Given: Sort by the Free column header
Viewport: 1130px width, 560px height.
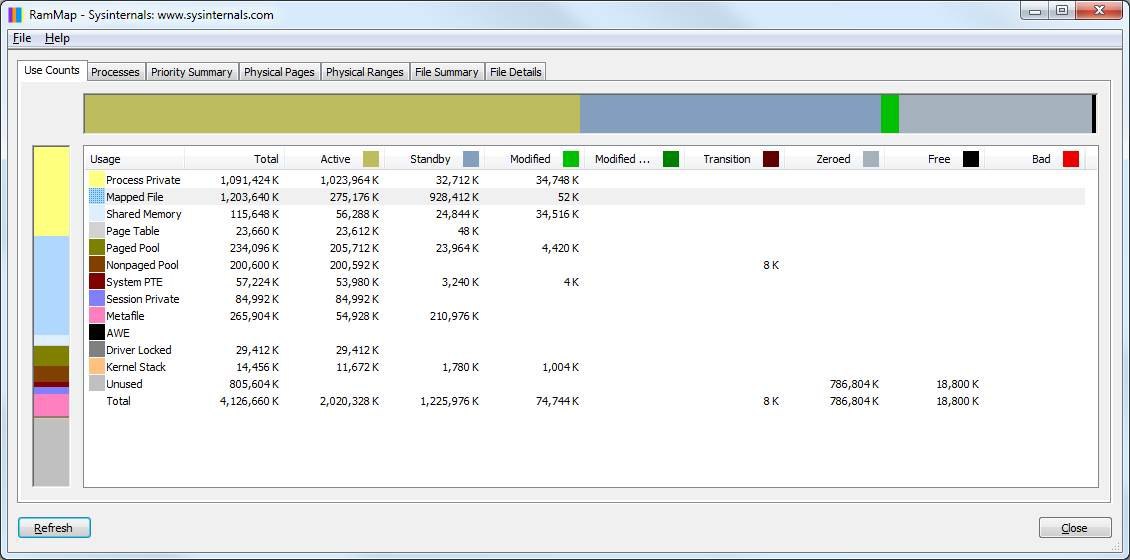Looking at the screenshot, I should pos(935,159).
